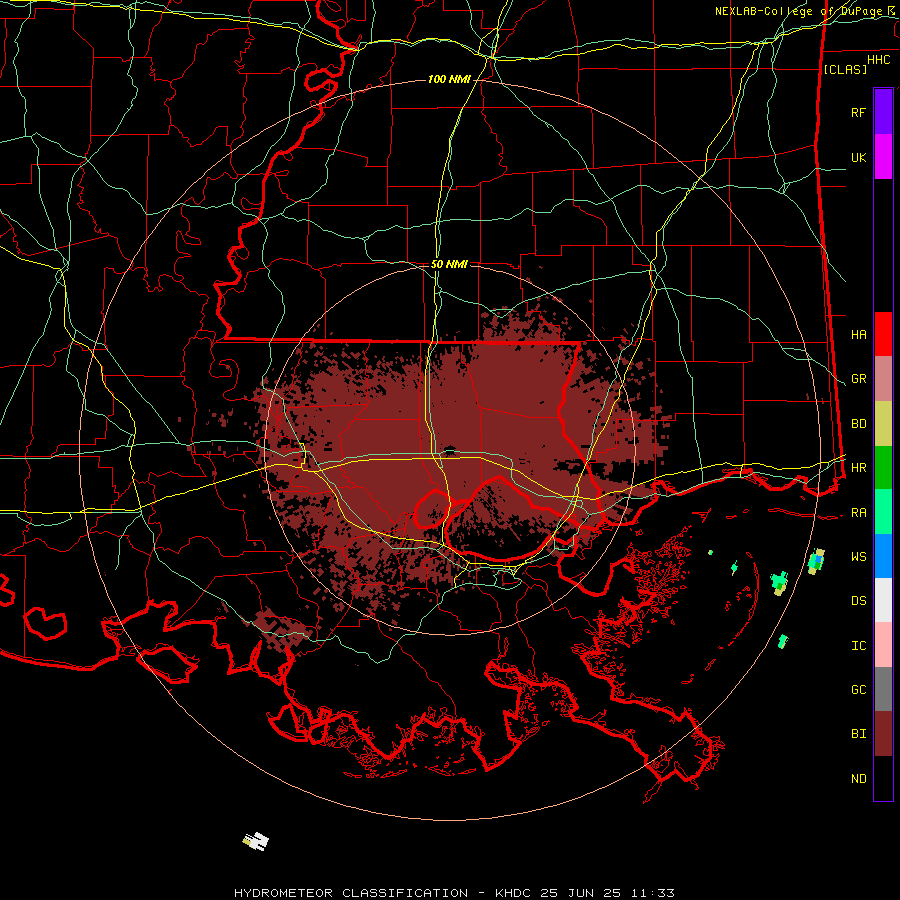The height and width of the screenshot is (900, 900).
Task: Click the dark radar site gap at echo center
Action: click(x=449, y=450)
